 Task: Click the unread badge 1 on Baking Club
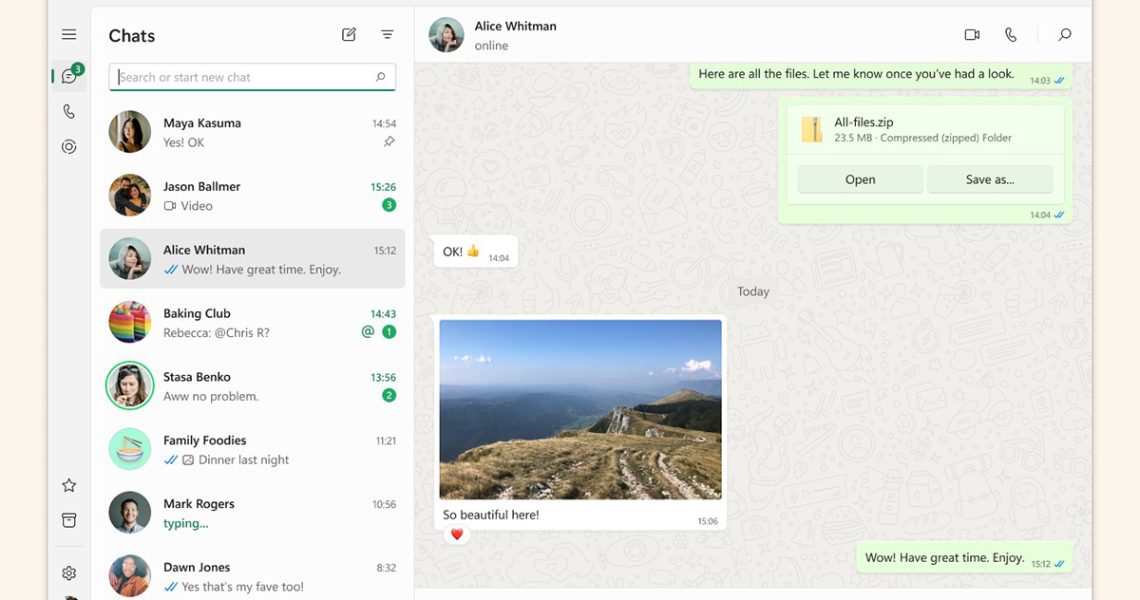coord(389,332)
